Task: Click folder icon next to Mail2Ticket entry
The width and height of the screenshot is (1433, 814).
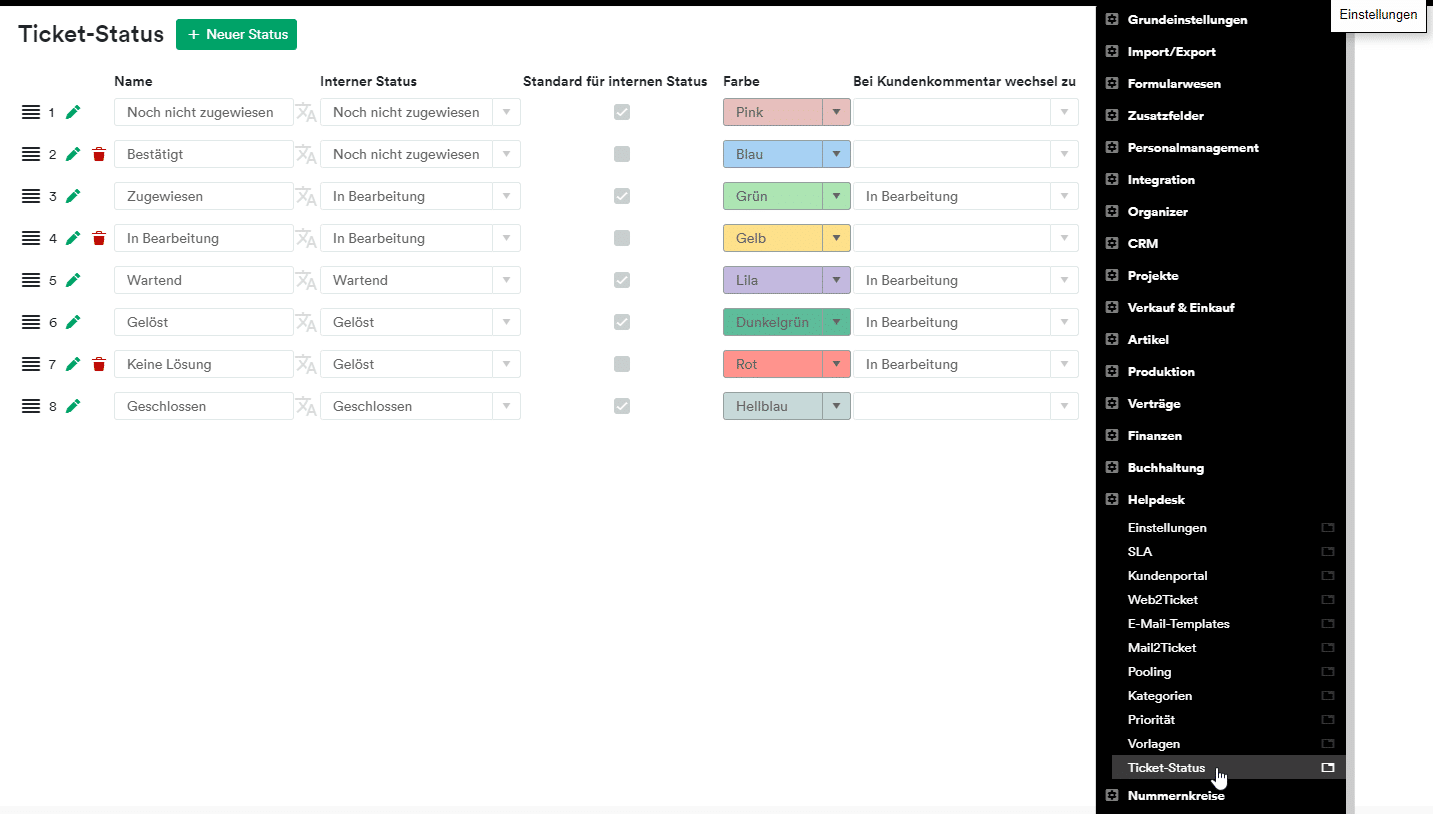Action: [x=1328, y=648]
